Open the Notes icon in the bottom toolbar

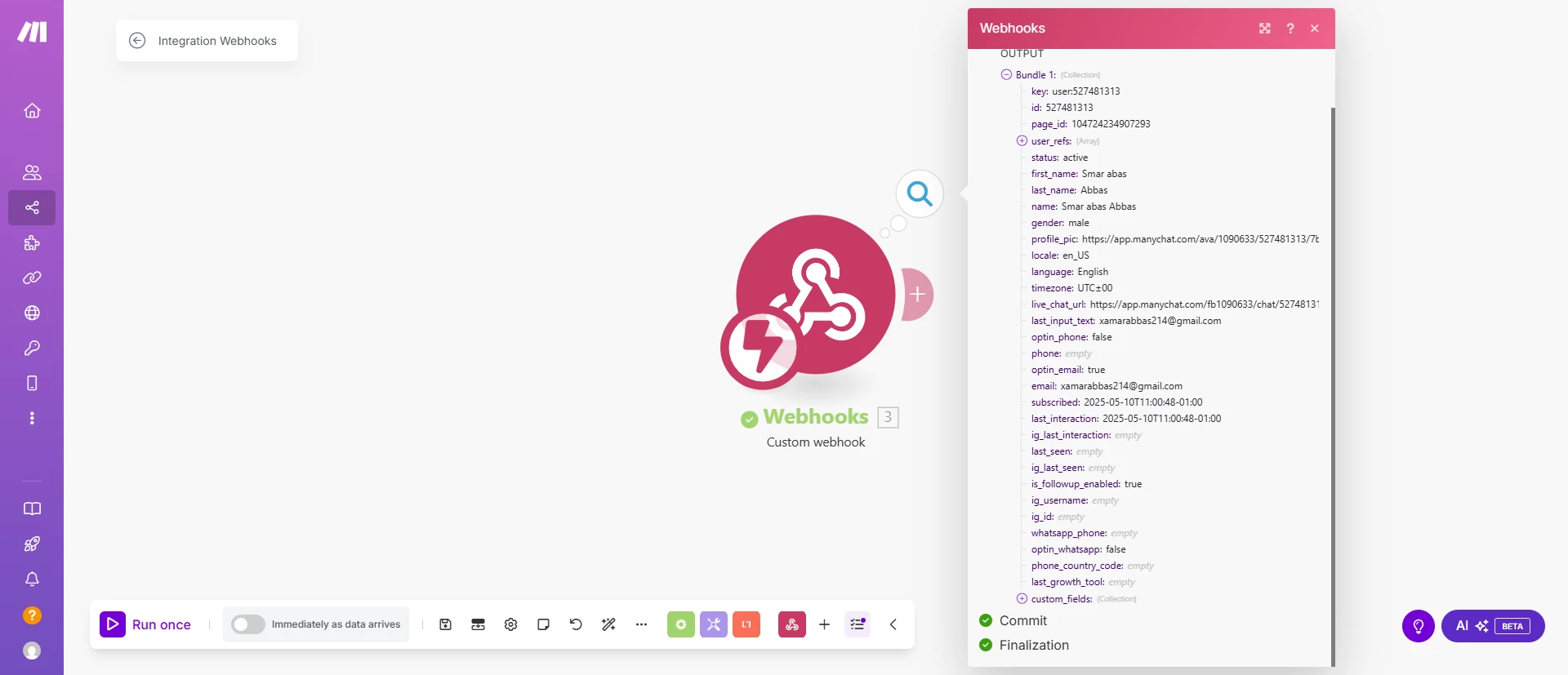(x=543, y=624)
